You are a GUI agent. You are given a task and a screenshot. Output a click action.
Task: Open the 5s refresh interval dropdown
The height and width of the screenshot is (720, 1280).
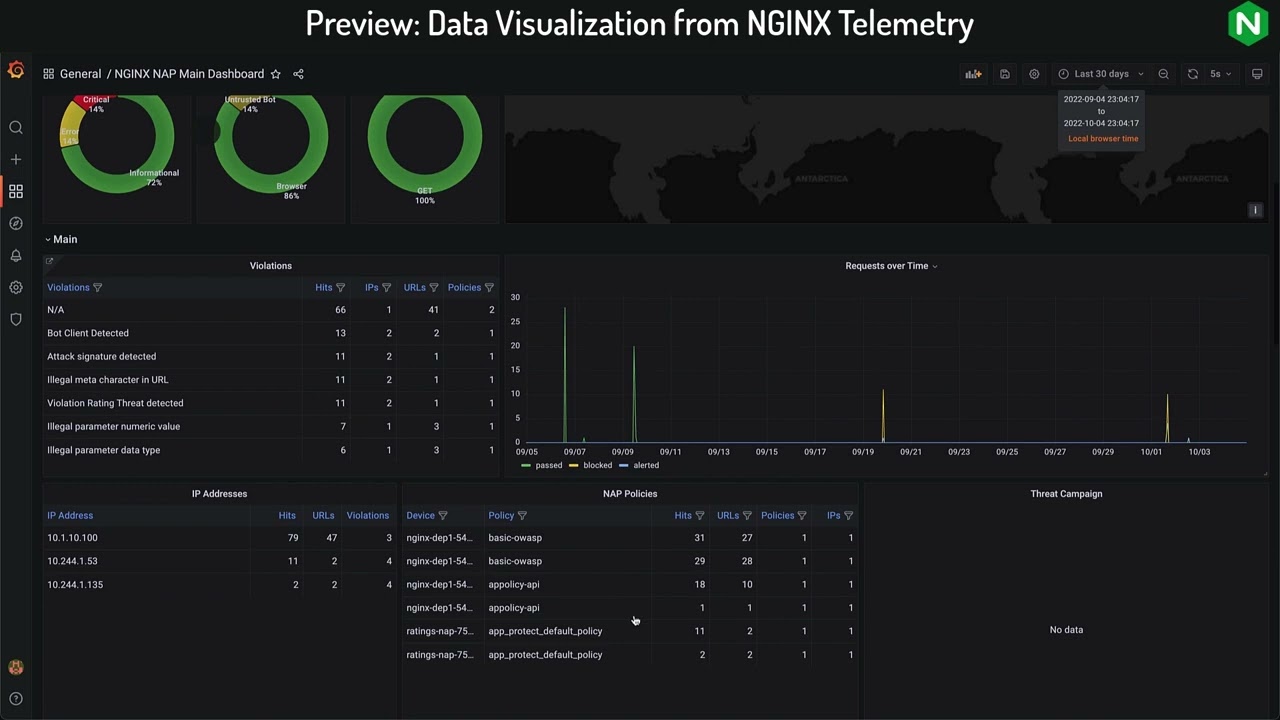click(1221, 74)
